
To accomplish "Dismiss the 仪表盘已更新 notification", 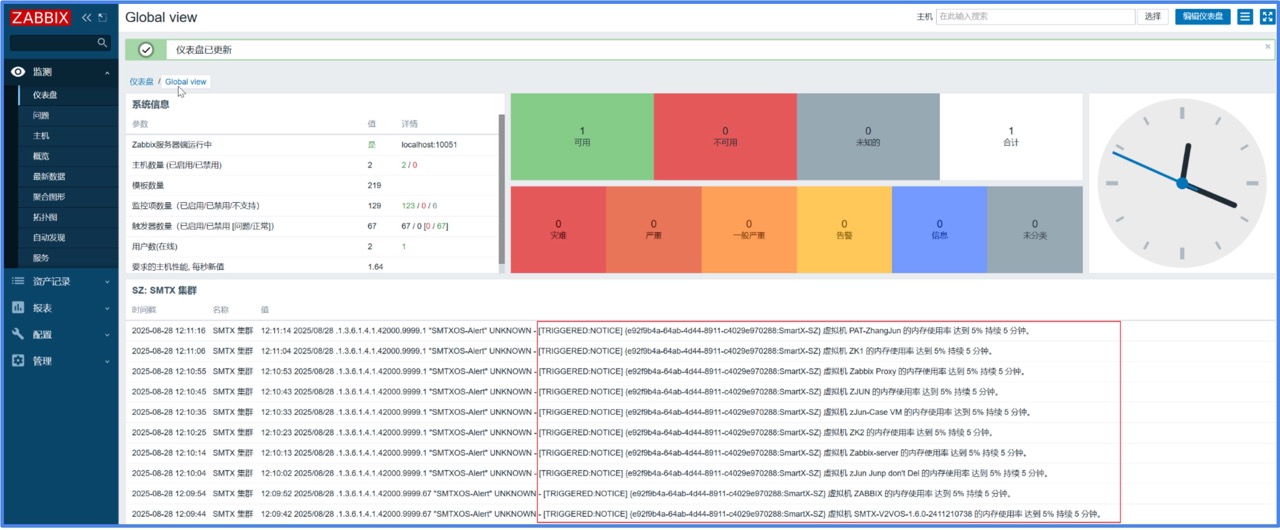I will click(1268, 46).
